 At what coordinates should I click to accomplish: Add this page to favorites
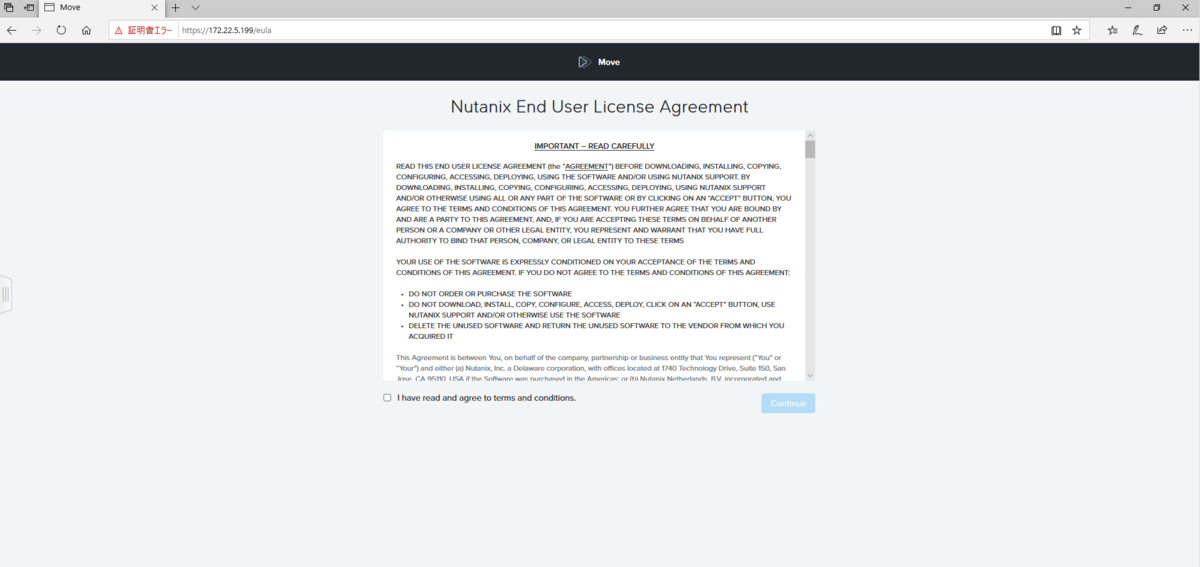[1077, 30]
